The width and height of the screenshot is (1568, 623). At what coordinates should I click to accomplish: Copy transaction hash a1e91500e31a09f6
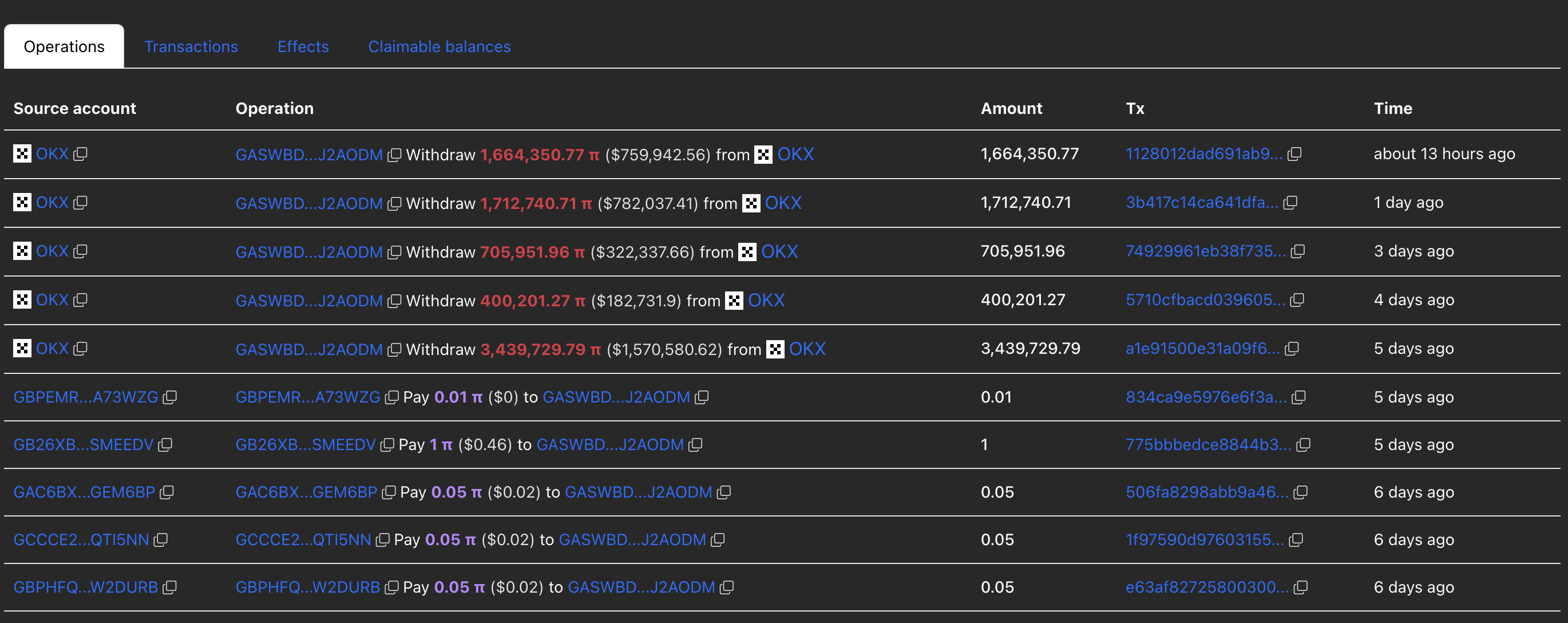tap(1292, 349)
